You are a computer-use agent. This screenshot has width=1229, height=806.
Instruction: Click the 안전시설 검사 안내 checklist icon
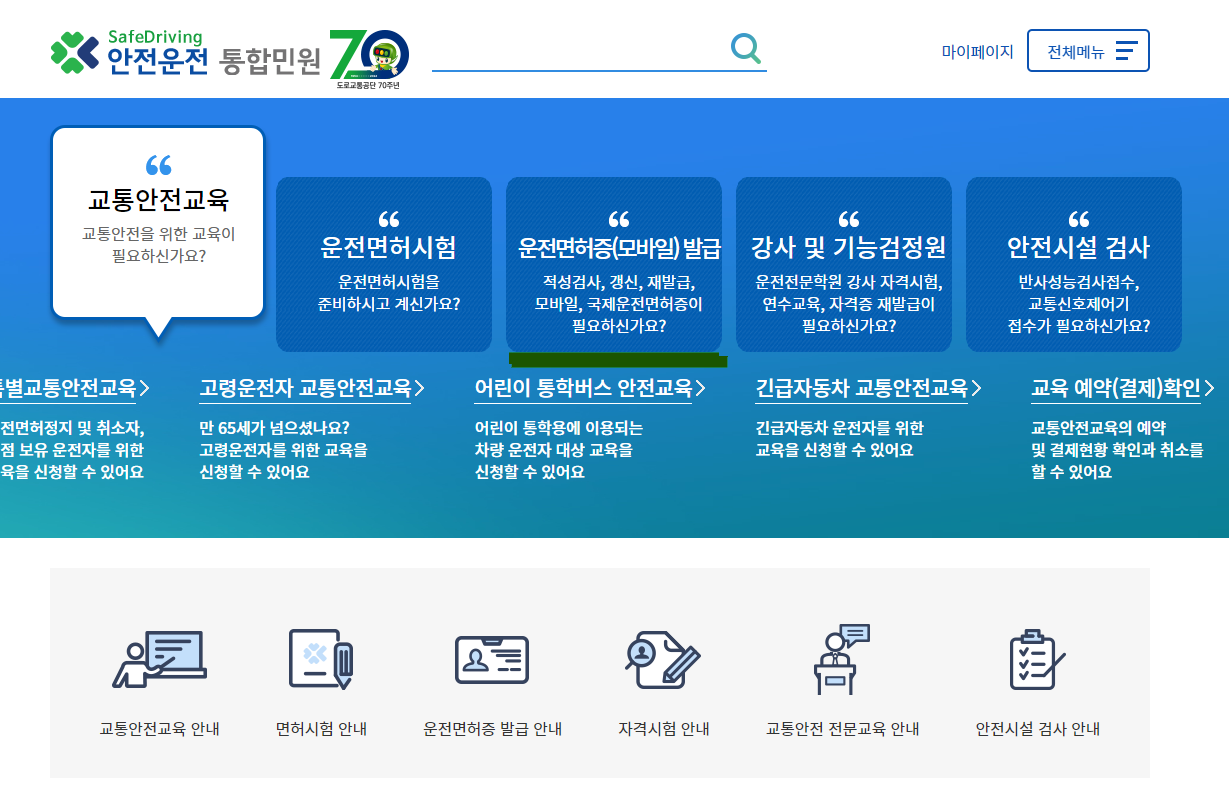pos(1037,660)
